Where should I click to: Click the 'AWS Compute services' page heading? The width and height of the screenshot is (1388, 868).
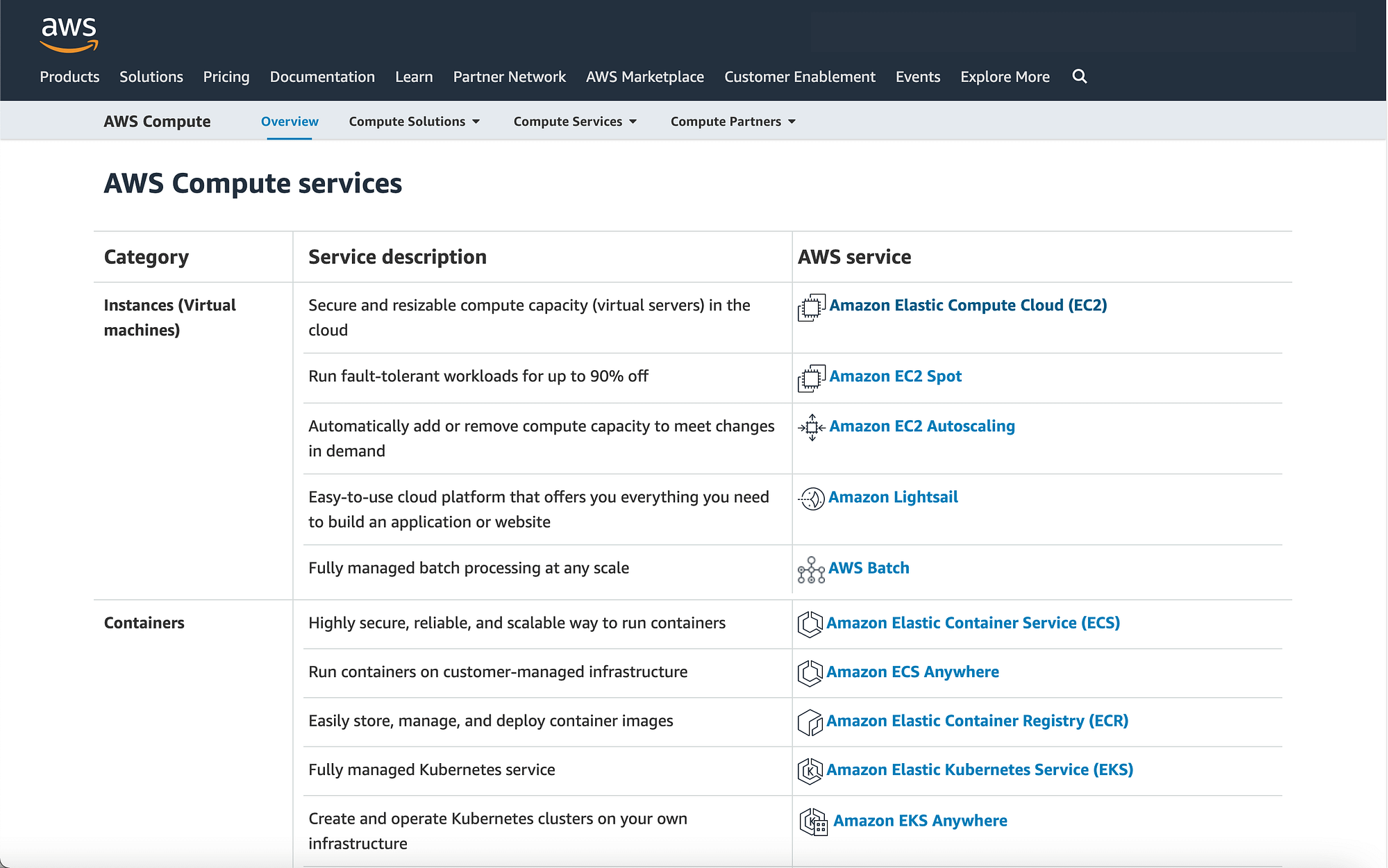click(253, 183)
